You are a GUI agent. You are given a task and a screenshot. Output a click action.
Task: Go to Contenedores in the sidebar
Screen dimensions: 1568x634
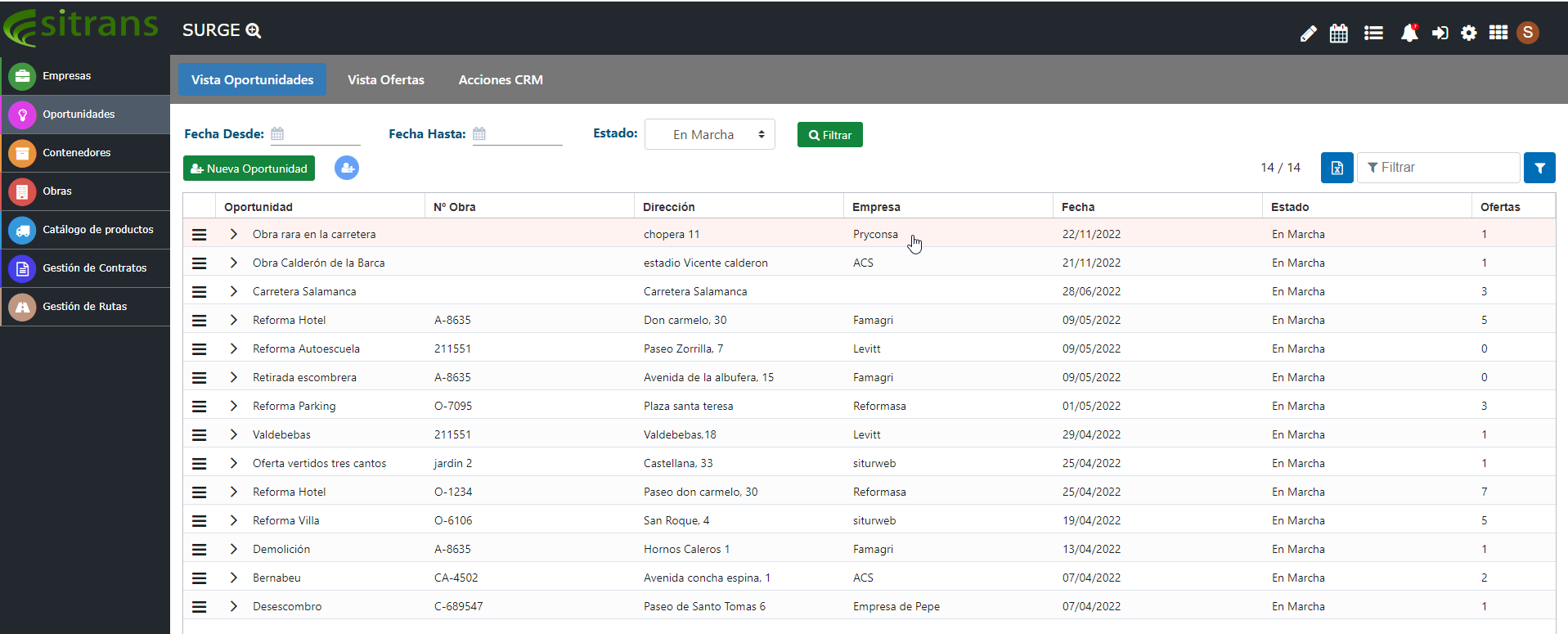click(77, 153)
